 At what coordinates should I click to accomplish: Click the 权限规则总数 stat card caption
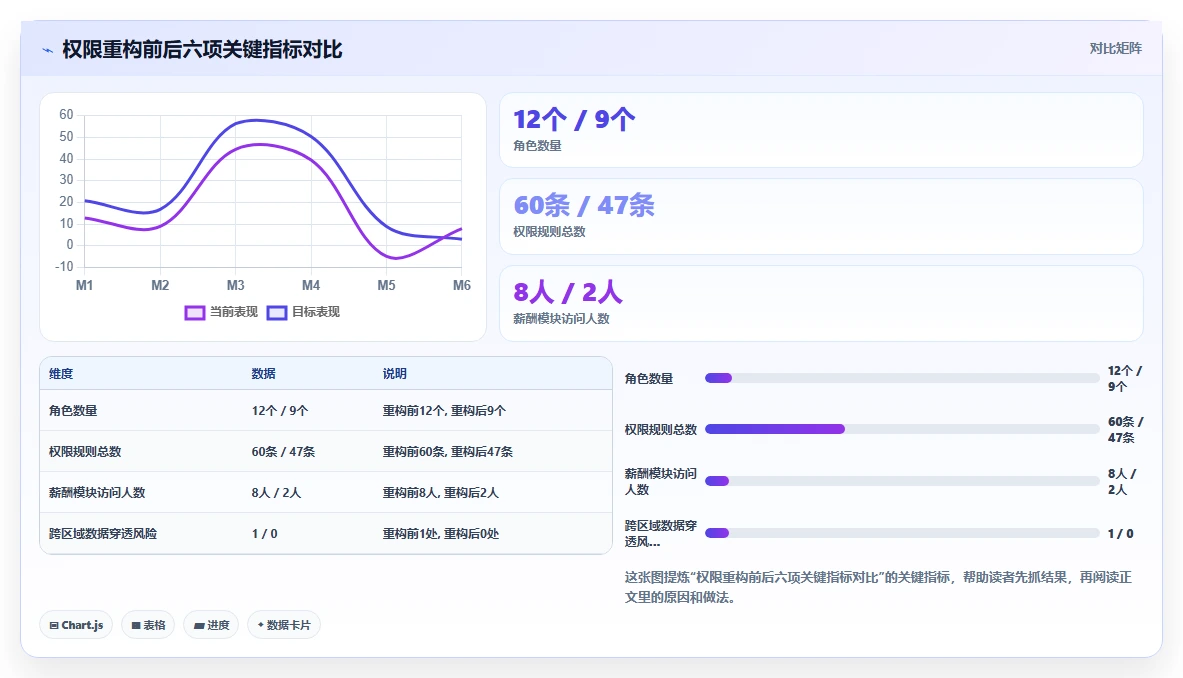[x=549, y=232]
